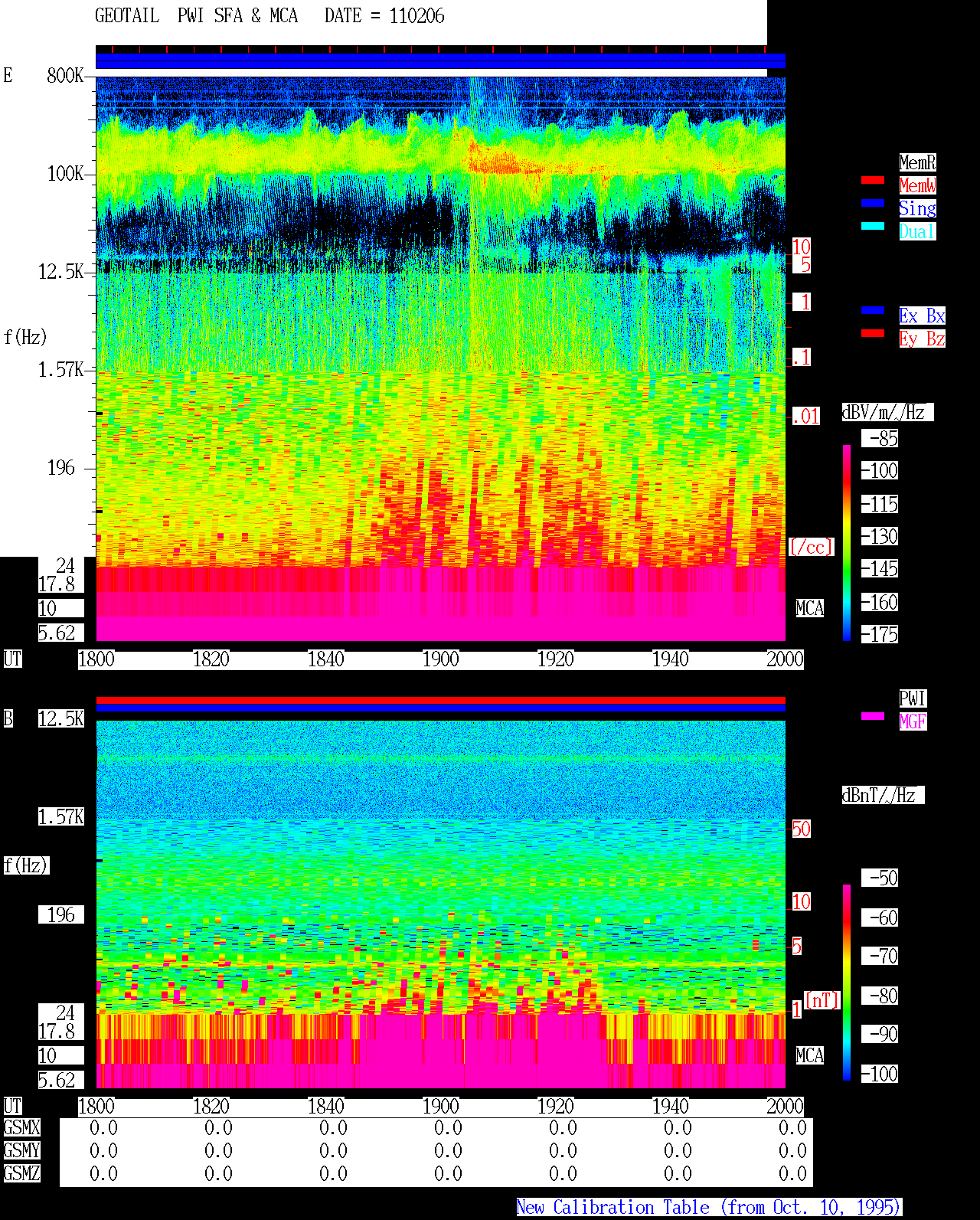The width and height of the screenshot is (980, 1220).
Task: Click the red MemW legend swatch
Action: click(873, 180)
